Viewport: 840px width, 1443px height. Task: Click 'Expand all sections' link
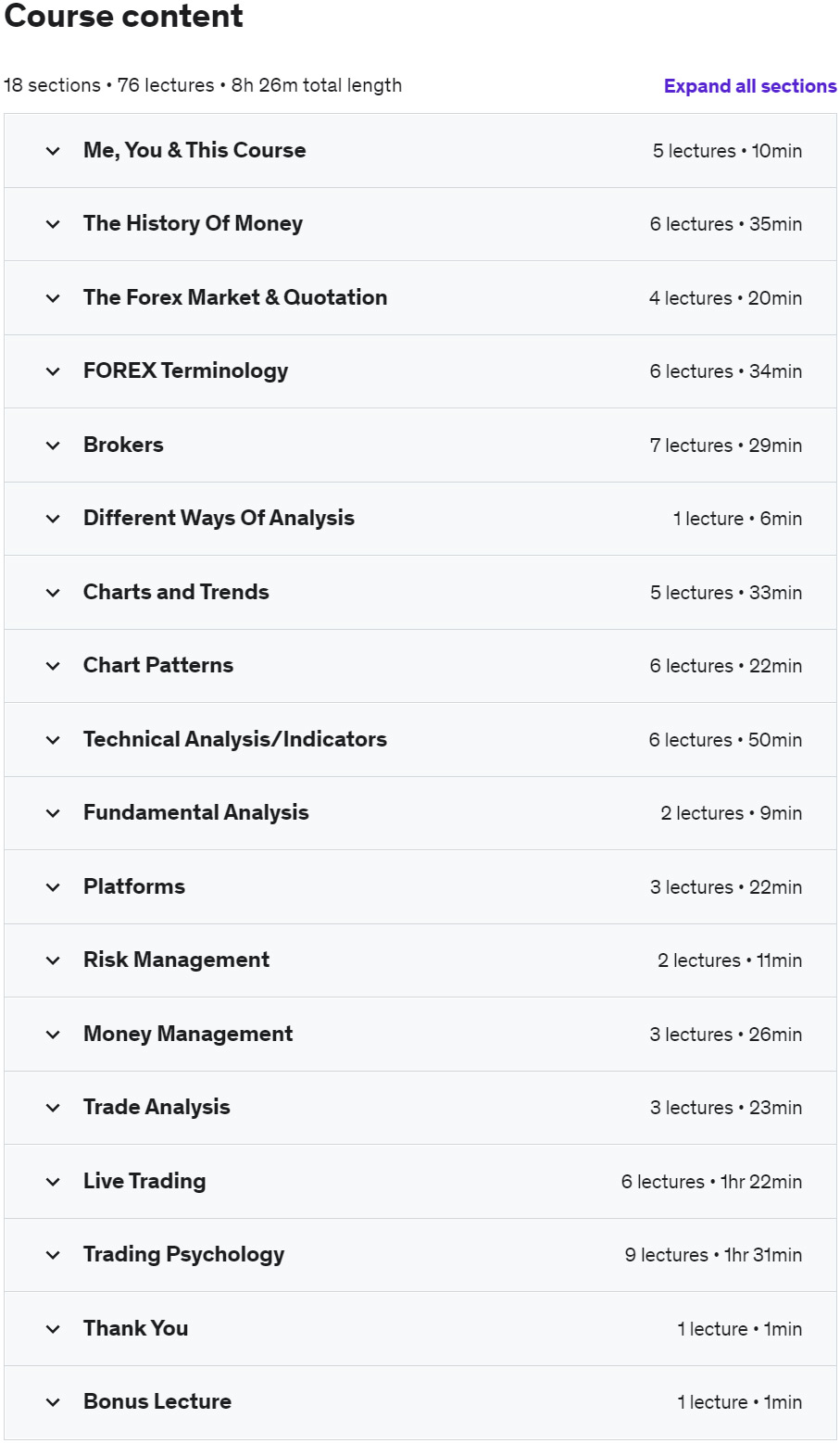[749, 86]
